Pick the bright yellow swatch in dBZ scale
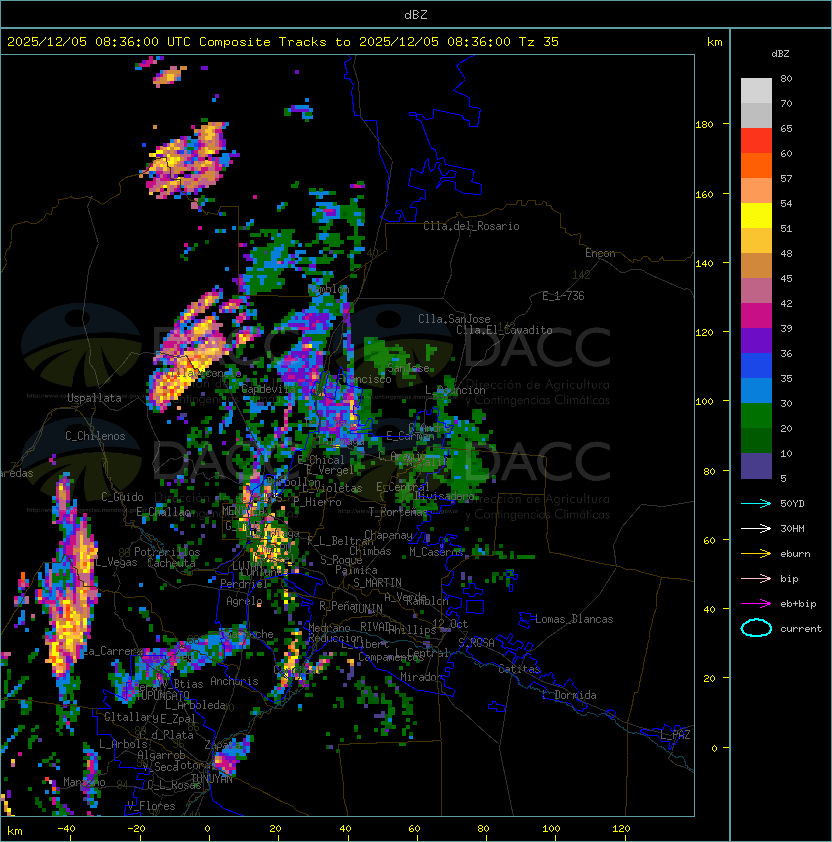This screenshot has width=832, height=842. click(756, 216)
